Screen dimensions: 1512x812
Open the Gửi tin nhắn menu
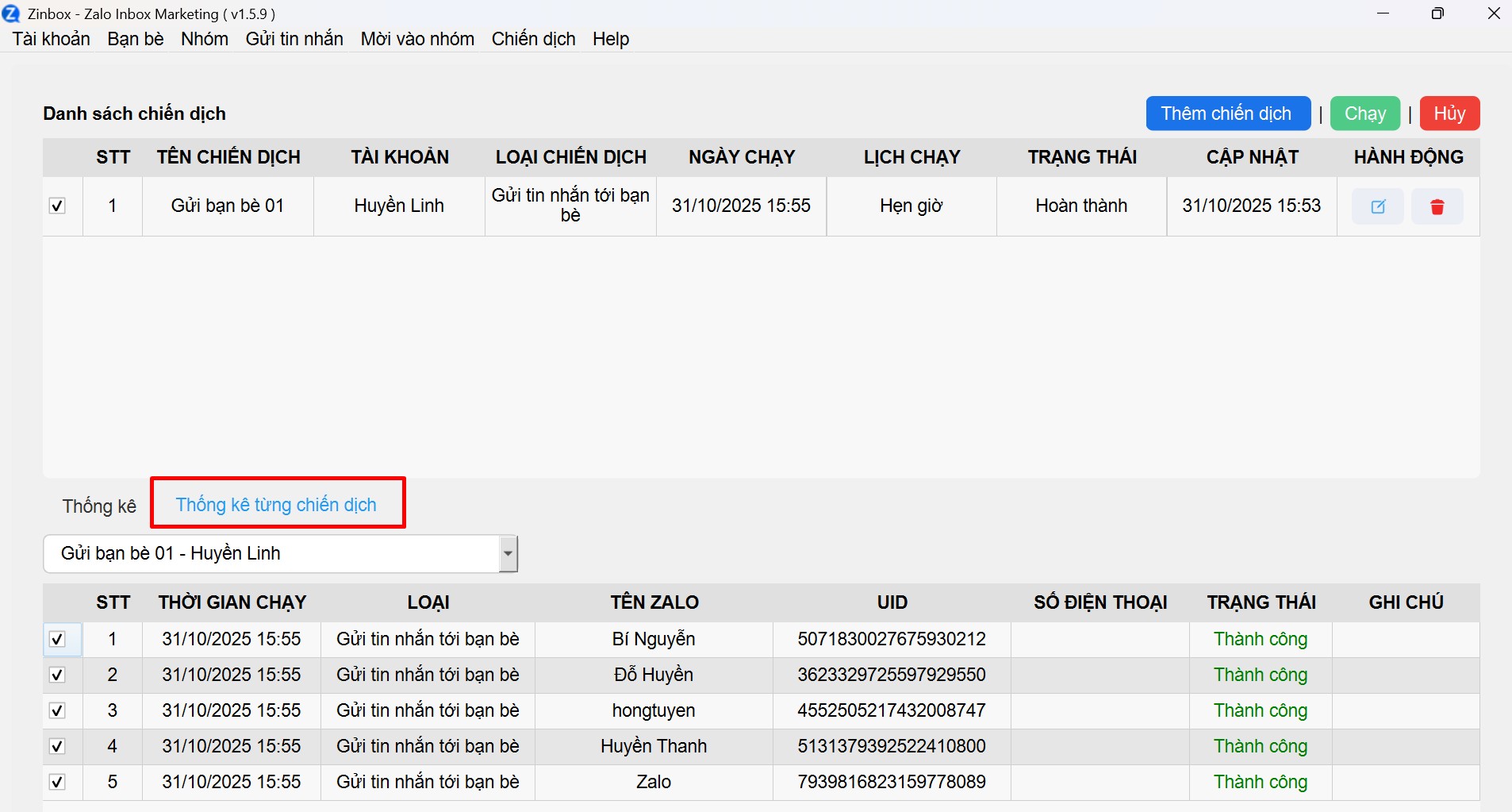pyautogui.click(x=294, y=39)
